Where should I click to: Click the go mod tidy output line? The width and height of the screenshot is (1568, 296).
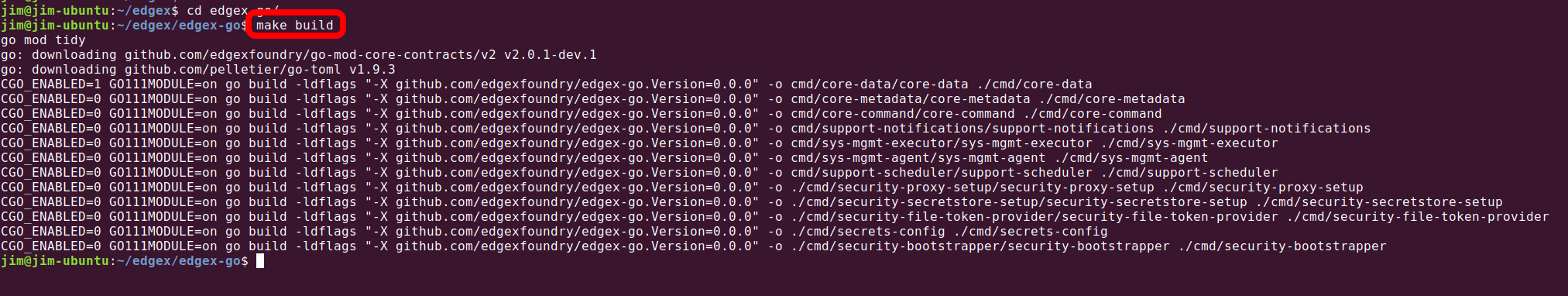coord(43,40)
